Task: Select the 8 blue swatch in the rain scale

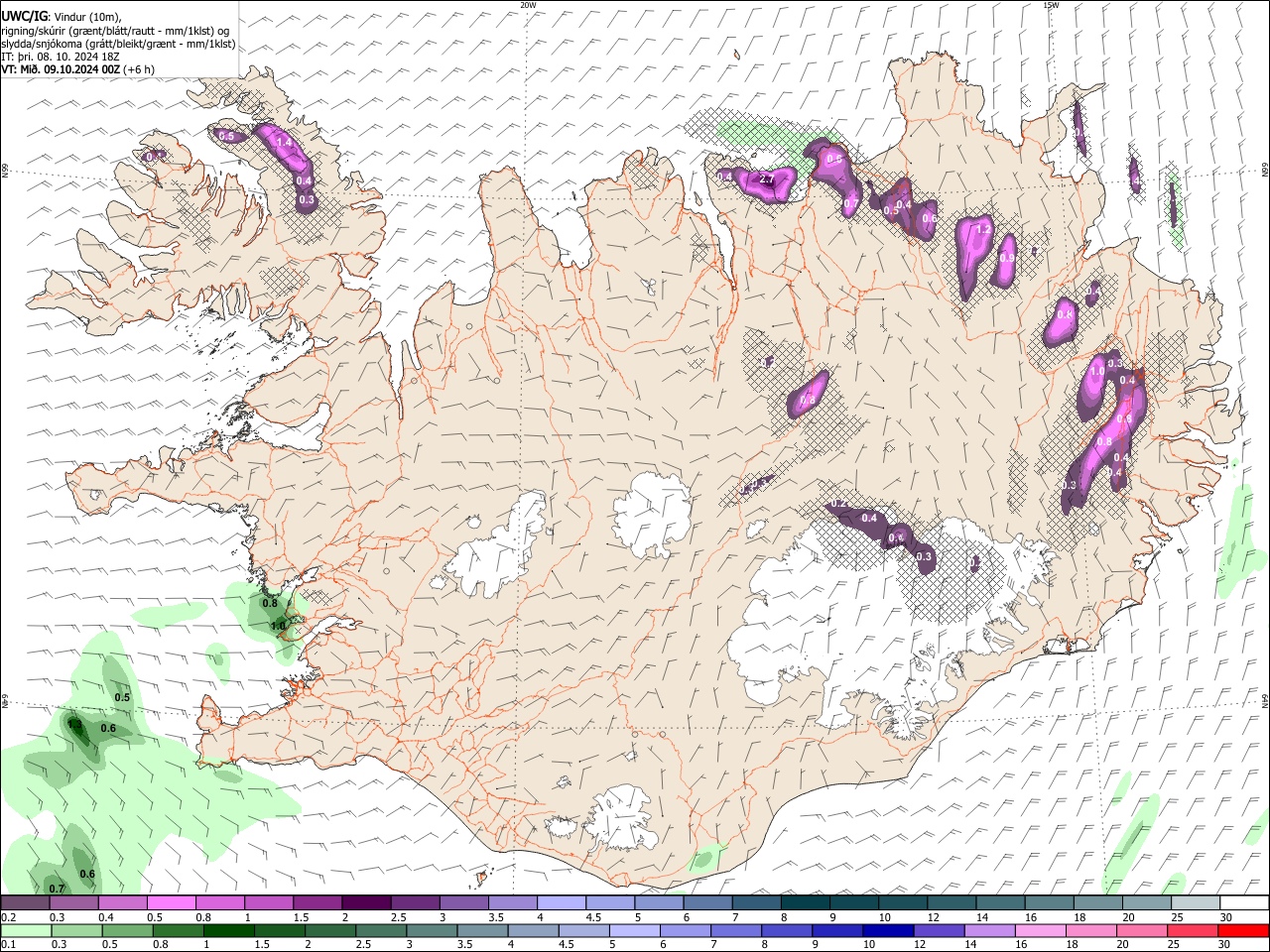Action: pyautogui.click(x=789, y=930)
